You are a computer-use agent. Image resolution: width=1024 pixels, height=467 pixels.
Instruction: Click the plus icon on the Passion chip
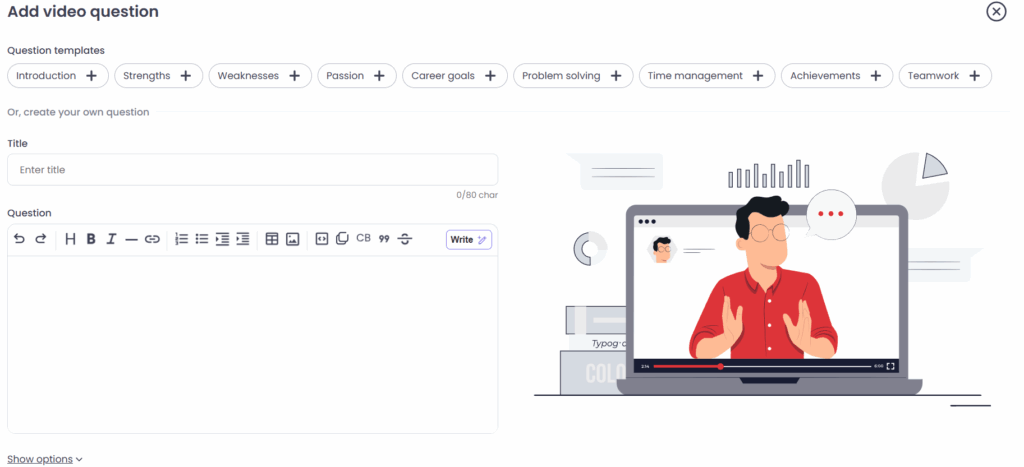(x=379, y=76)
